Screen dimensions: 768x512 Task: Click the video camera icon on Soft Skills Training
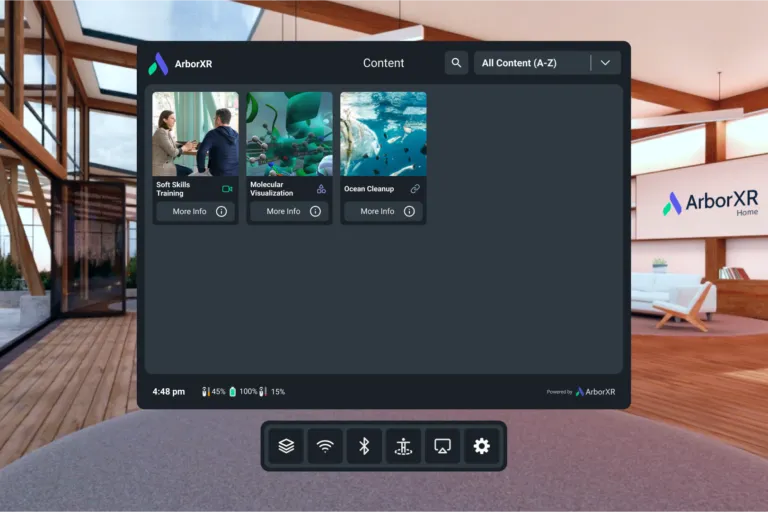click(227, 189)
